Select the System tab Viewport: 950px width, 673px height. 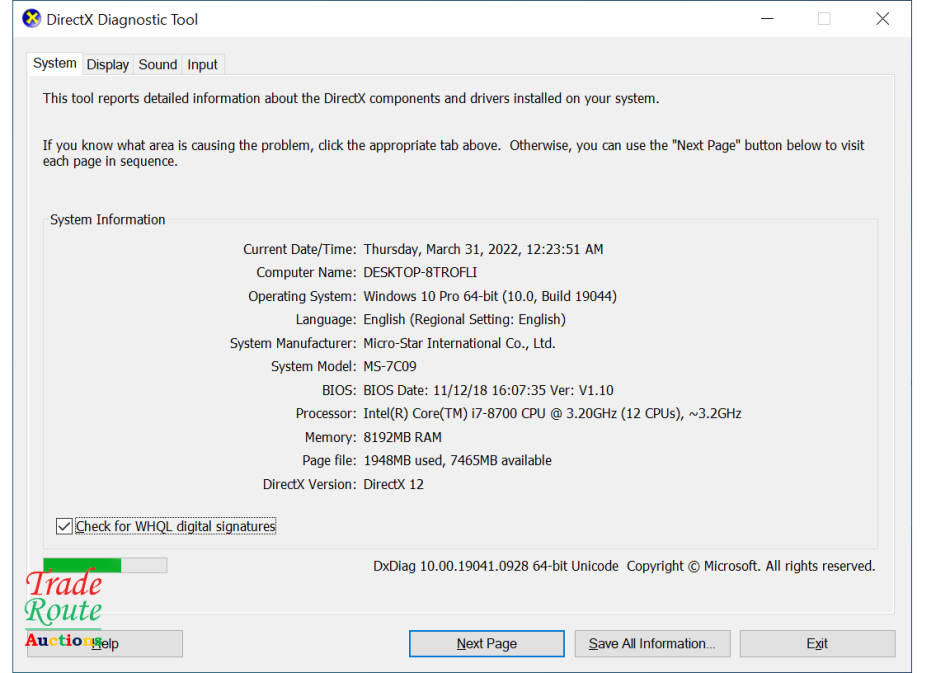54,64
